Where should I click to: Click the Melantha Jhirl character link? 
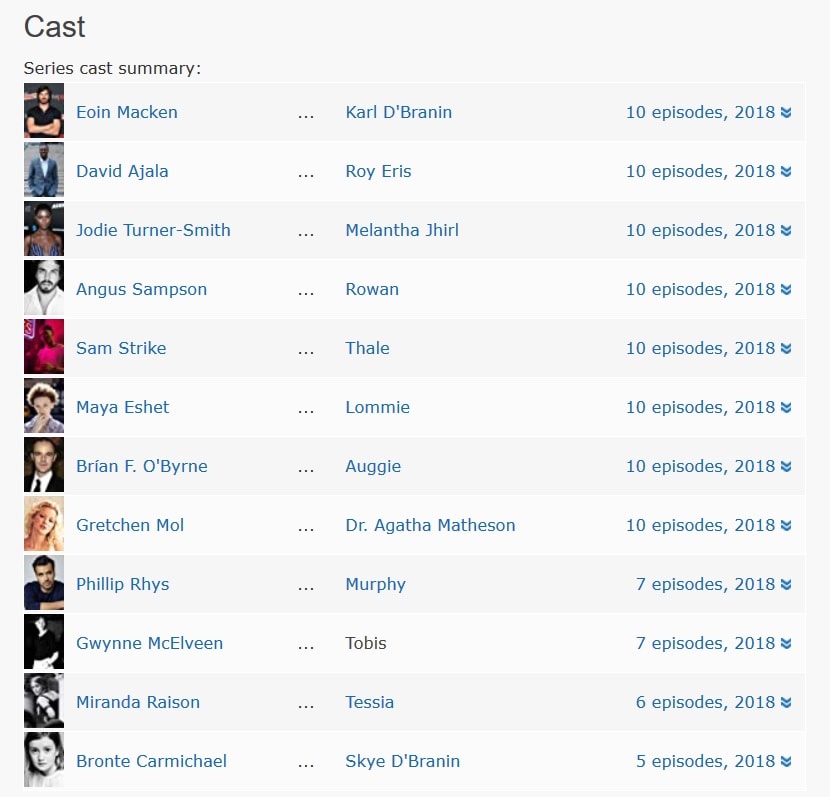[402, 230]
